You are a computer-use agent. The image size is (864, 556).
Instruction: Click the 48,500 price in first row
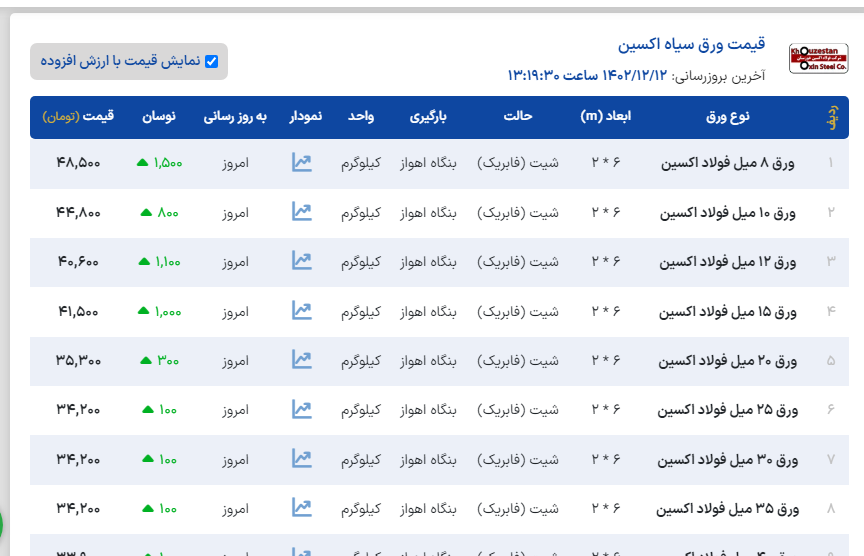click(x=78, y=162)
